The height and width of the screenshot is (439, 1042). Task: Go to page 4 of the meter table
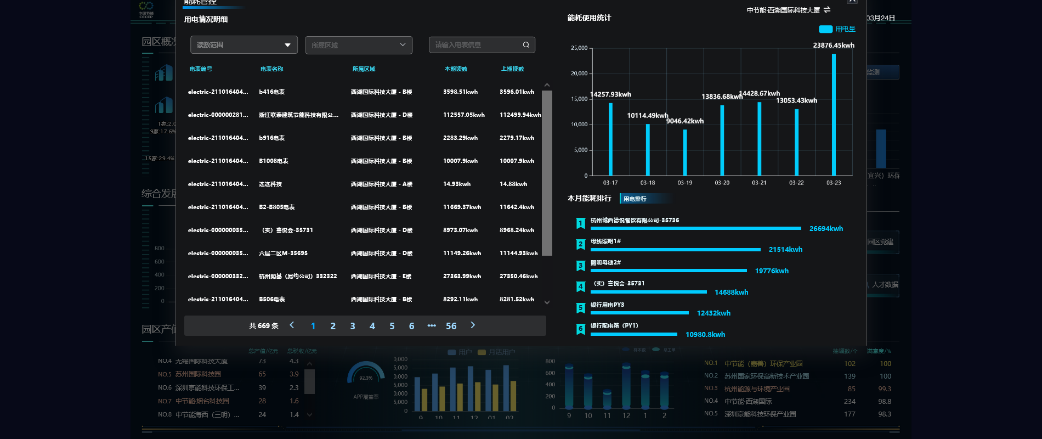click(372, 326)
